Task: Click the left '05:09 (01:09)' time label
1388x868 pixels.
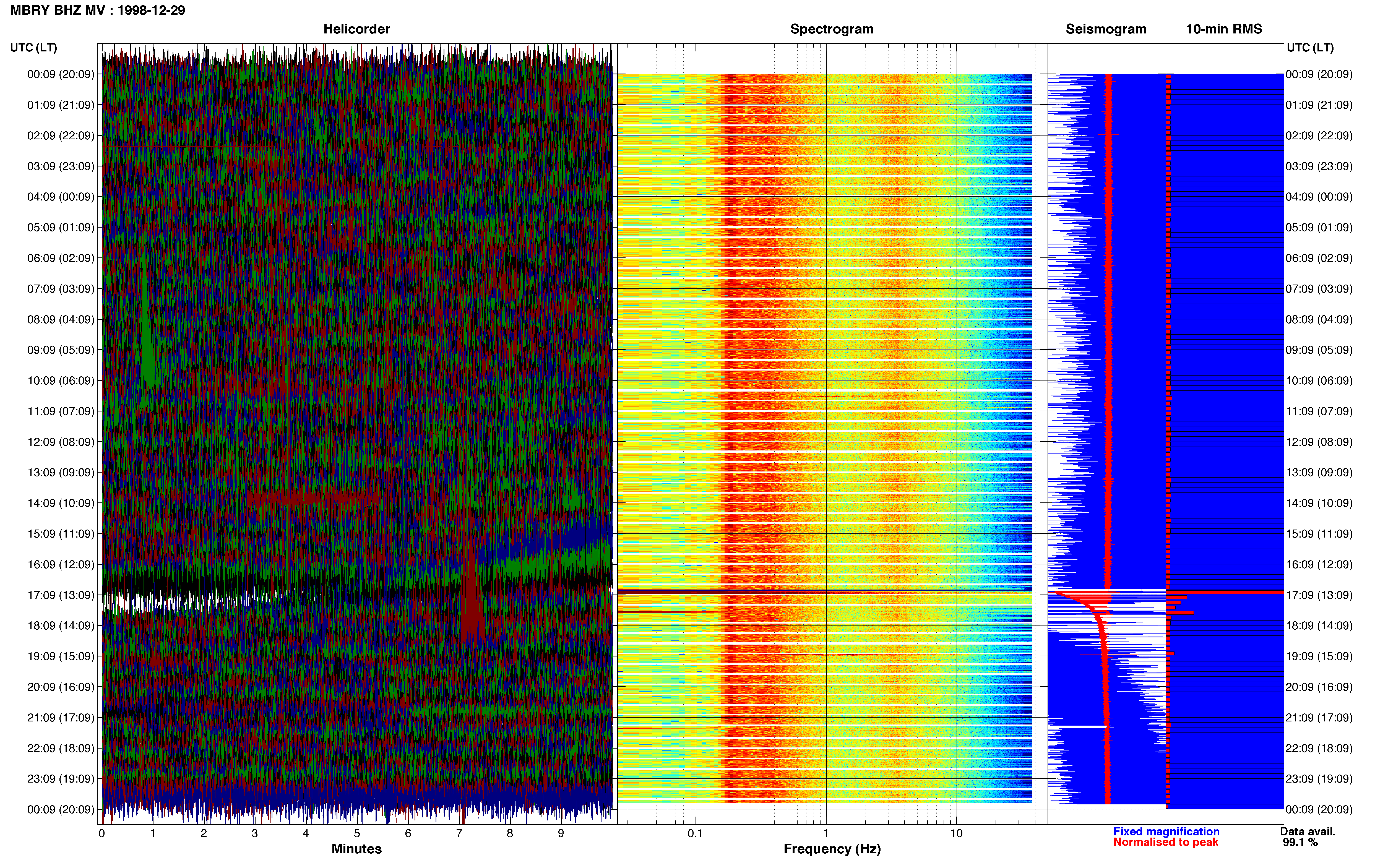Action: click(61, 227)
